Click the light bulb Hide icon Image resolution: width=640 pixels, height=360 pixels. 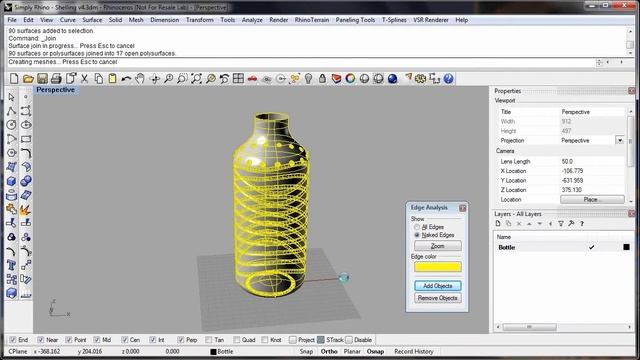point(309,78)
